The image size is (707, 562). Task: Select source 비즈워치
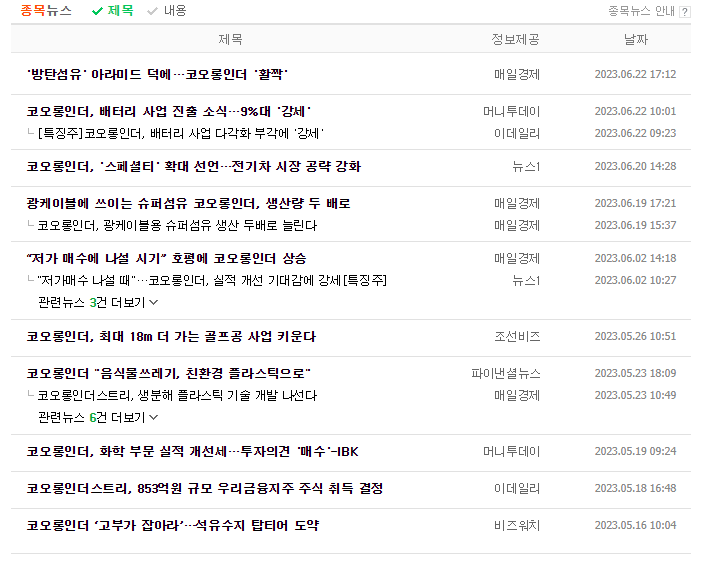click(x=517, y=525)
